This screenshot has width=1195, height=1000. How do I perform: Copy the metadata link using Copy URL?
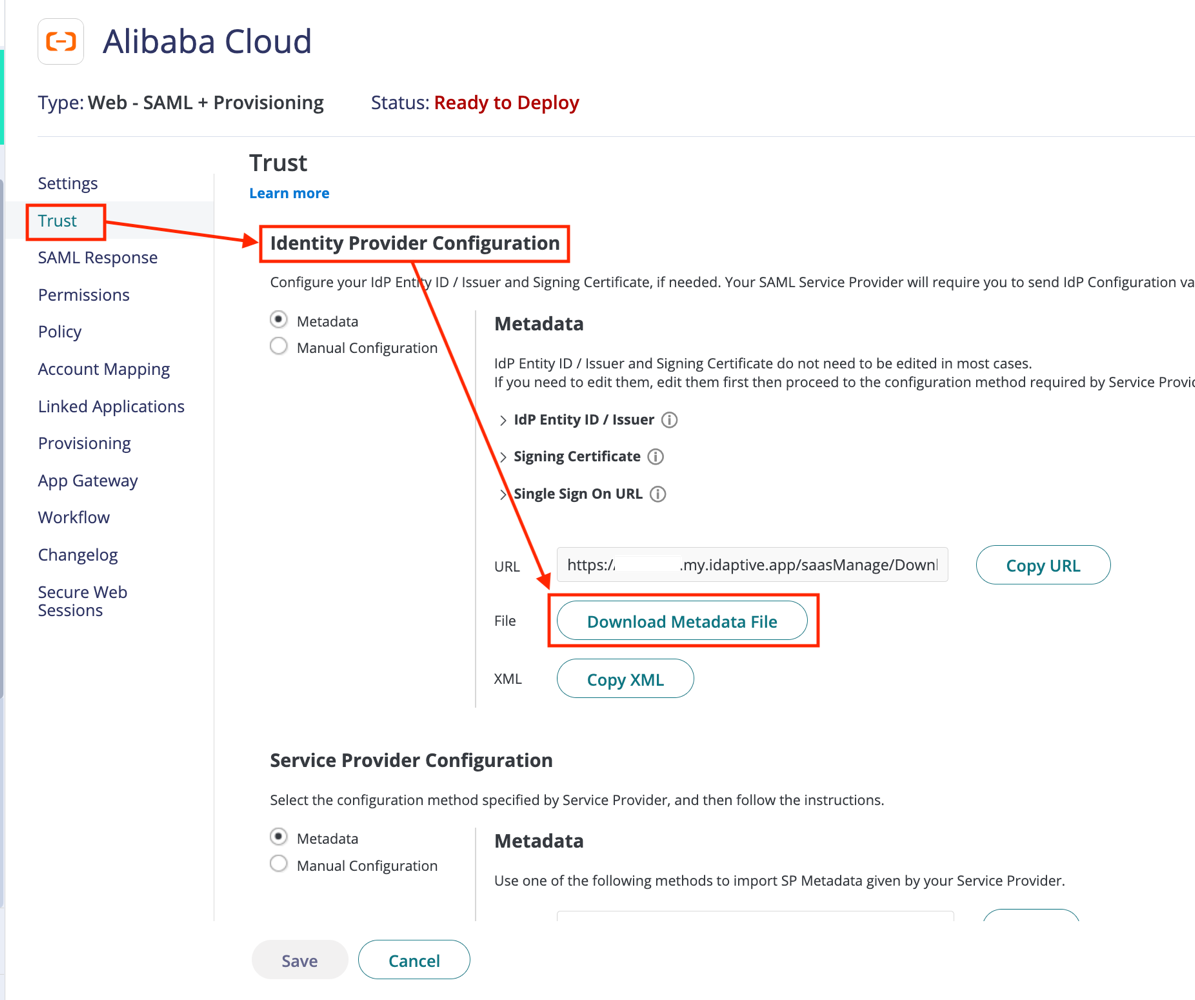[x=1043, y=564]
